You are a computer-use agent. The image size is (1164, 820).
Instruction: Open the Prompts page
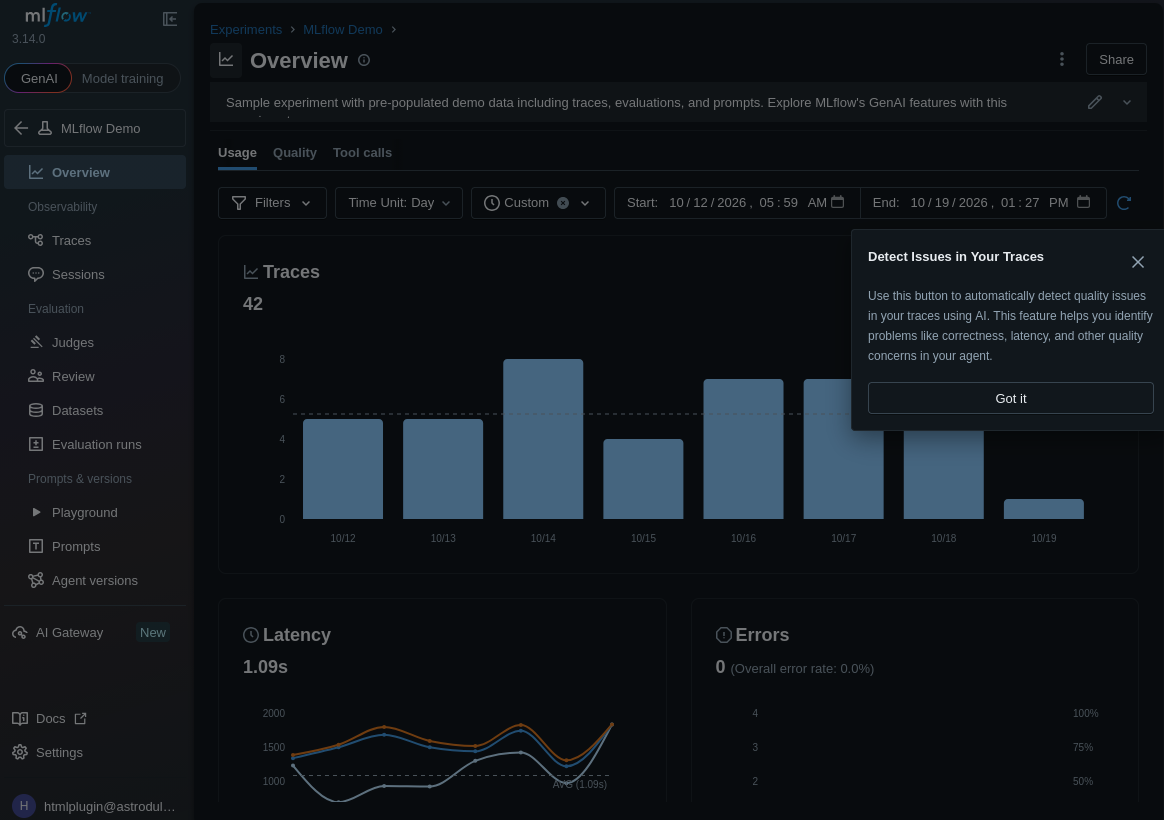(95, 547)
